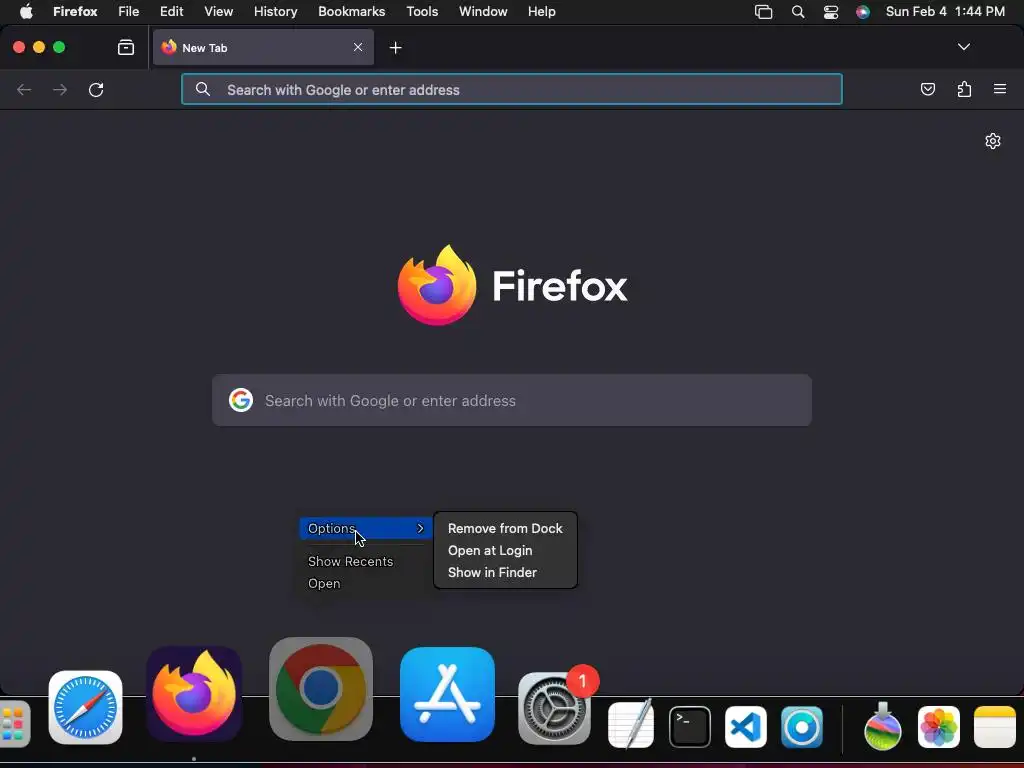The image size is (1024, 768).
Task: Launch Google Chrome from the Dock
Action: point(321,689)
